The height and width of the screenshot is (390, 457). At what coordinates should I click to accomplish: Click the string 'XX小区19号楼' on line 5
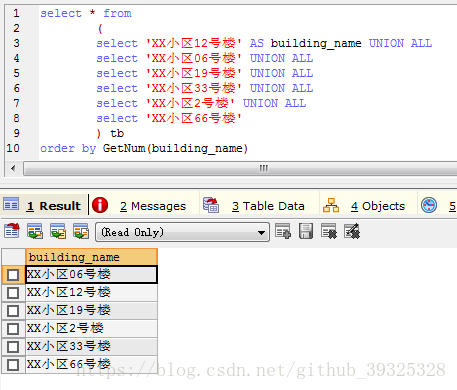(194, 73)
